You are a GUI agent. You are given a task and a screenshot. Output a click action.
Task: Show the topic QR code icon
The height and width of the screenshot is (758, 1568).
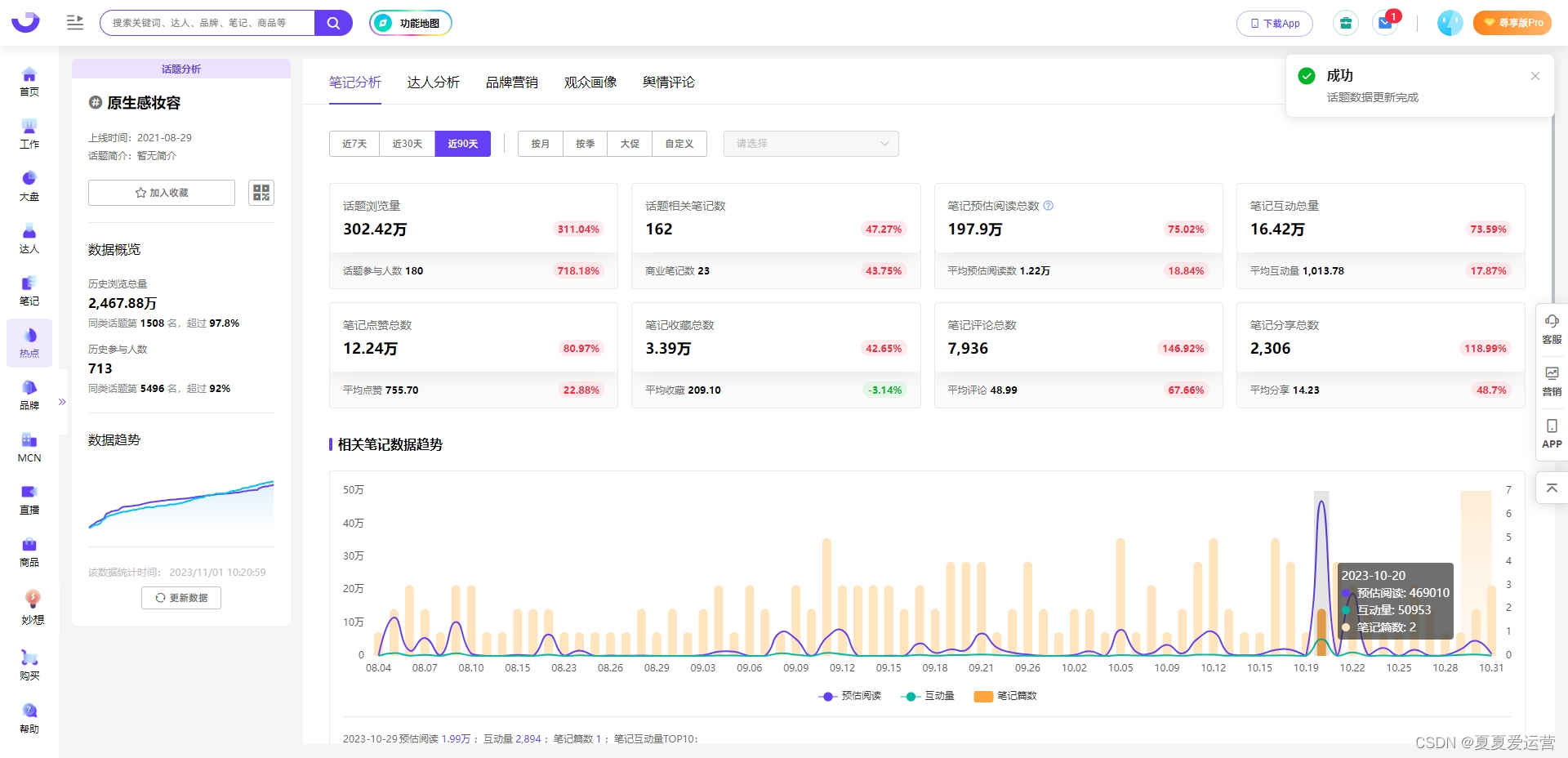click(261, 193)
